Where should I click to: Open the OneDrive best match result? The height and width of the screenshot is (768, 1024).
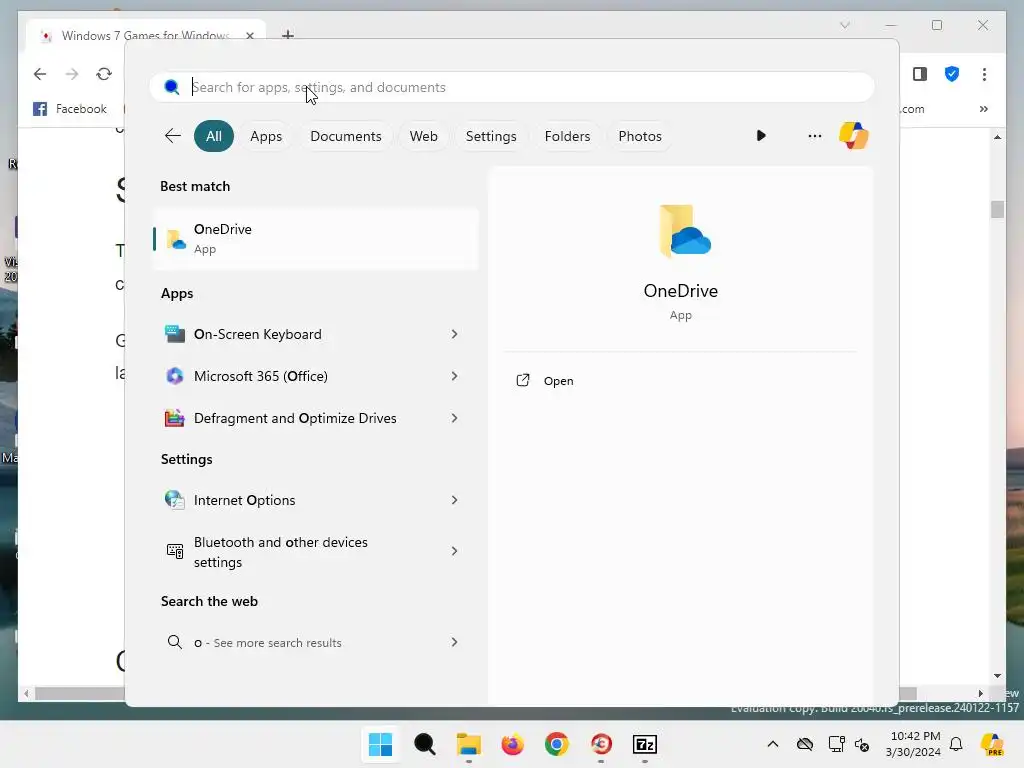tap(315, 238)
